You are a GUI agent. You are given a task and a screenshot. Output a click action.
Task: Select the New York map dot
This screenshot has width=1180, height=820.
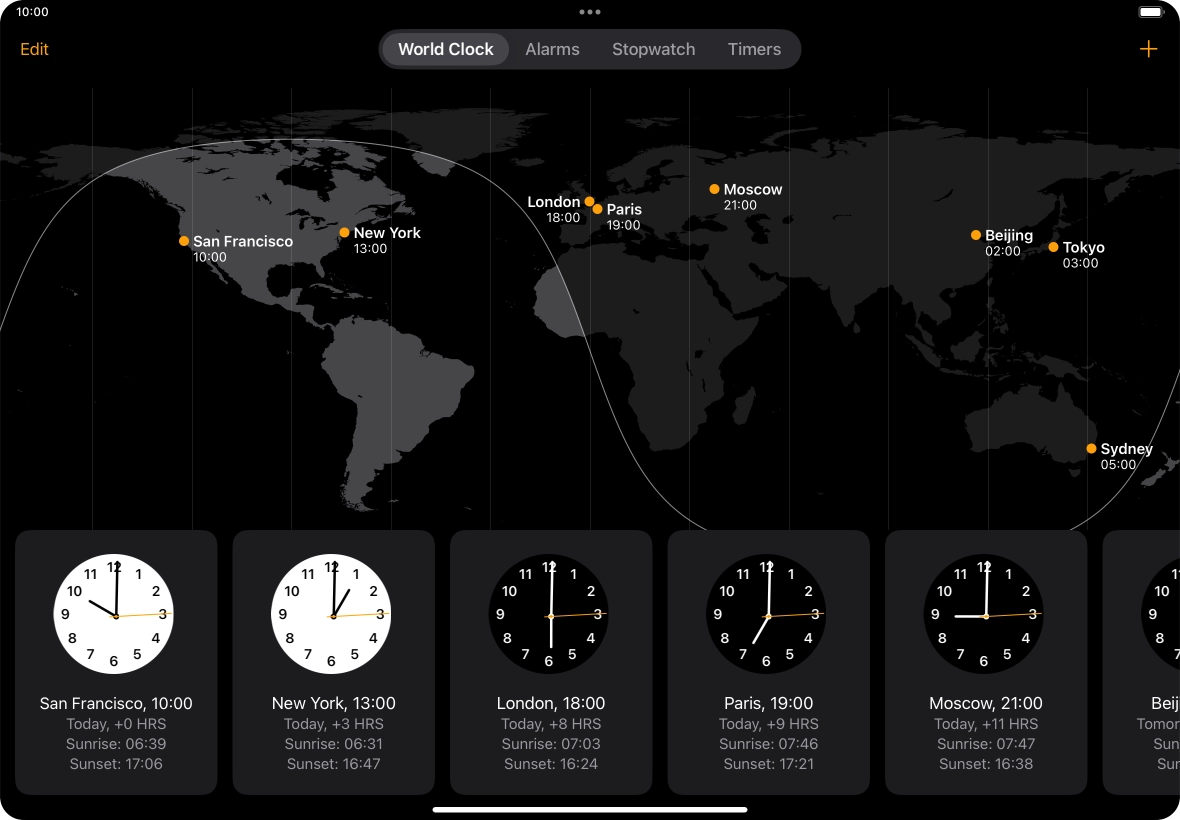344,232
